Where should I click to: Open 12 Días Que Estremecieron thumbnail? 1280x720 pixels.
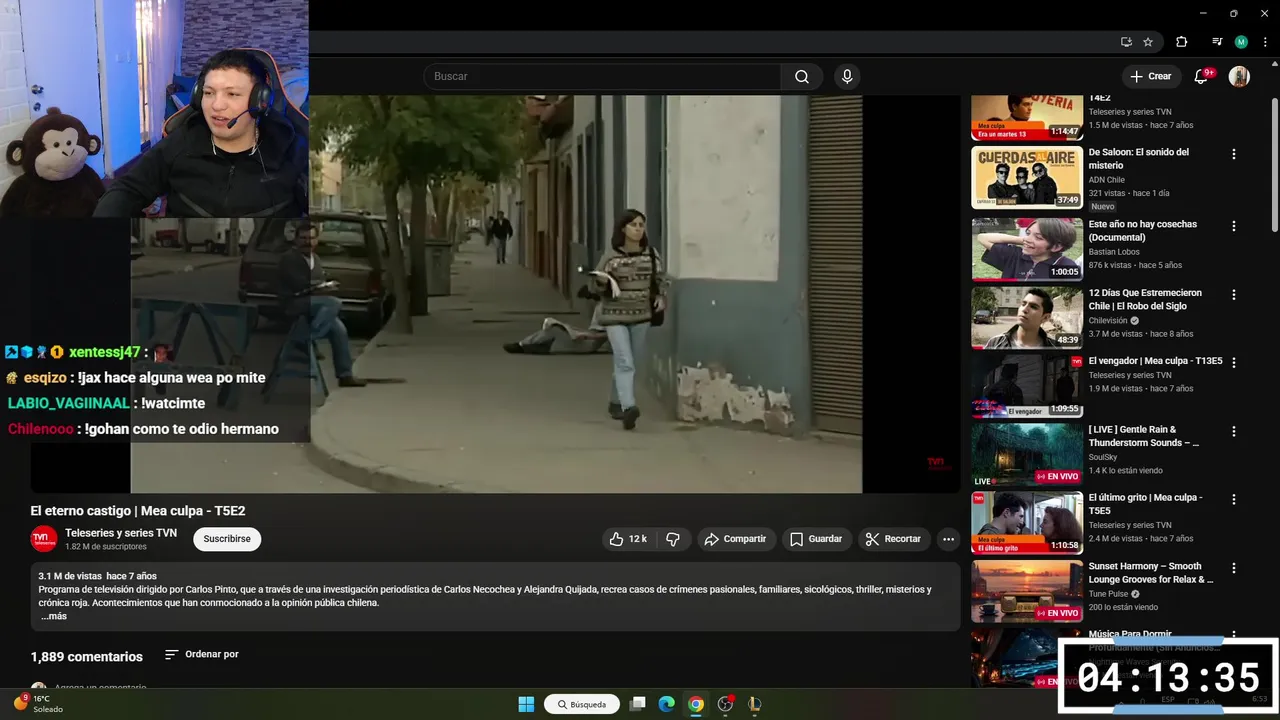point(1027,318)
